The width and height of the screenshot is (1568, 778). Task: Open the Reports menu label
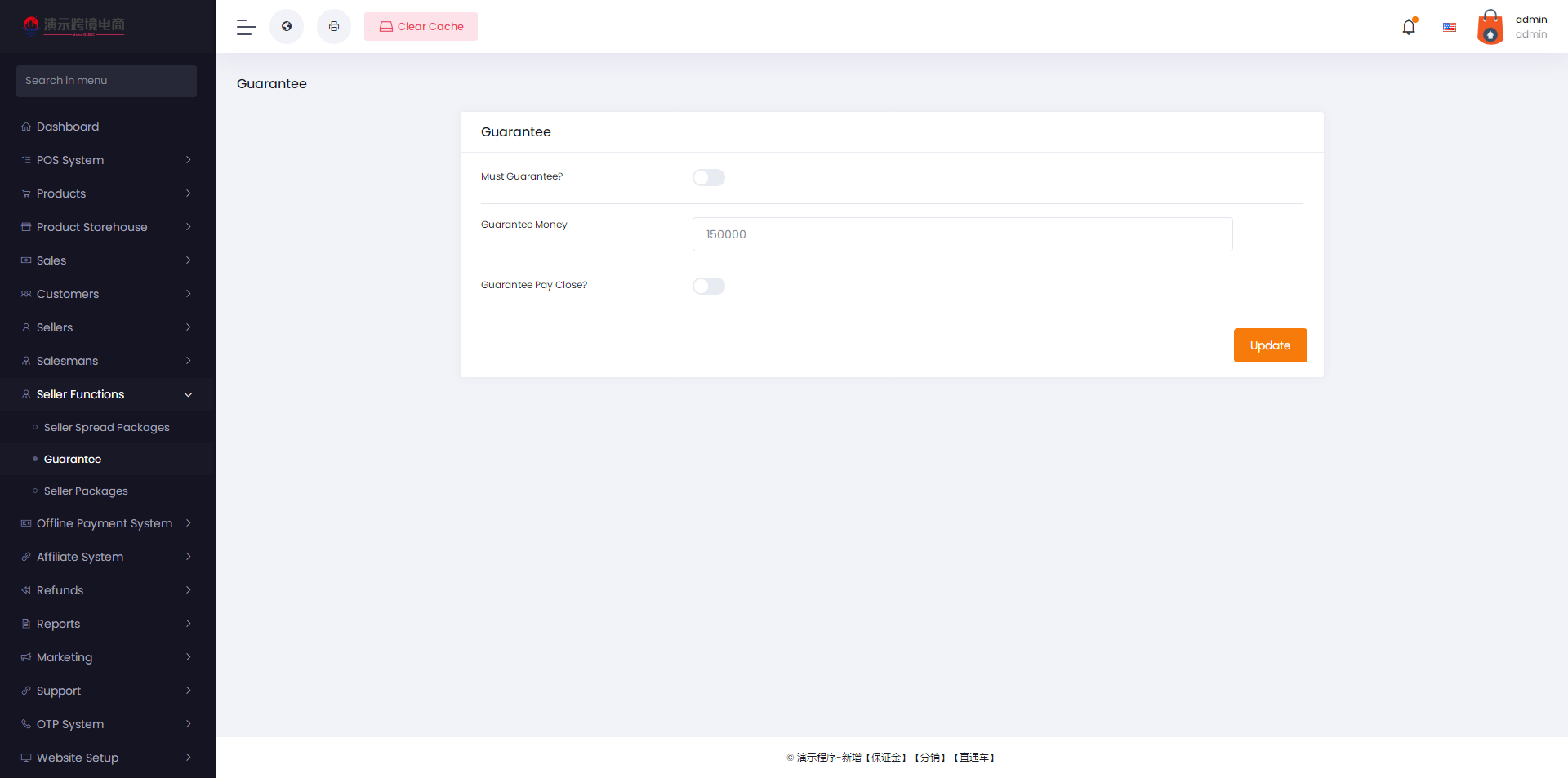58,624
